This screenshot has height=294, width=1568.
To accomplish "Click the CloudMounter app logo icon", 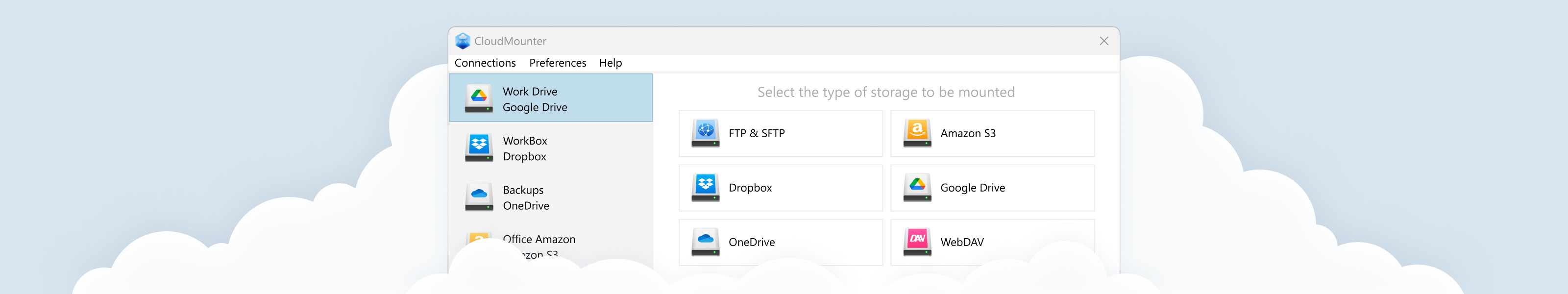I will pos(463,41).
